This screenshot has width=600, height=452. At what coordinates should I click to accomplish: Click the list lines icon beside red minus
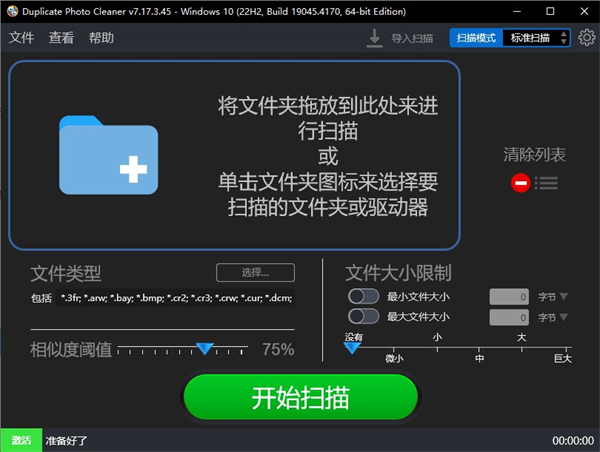tap(546, 183)
